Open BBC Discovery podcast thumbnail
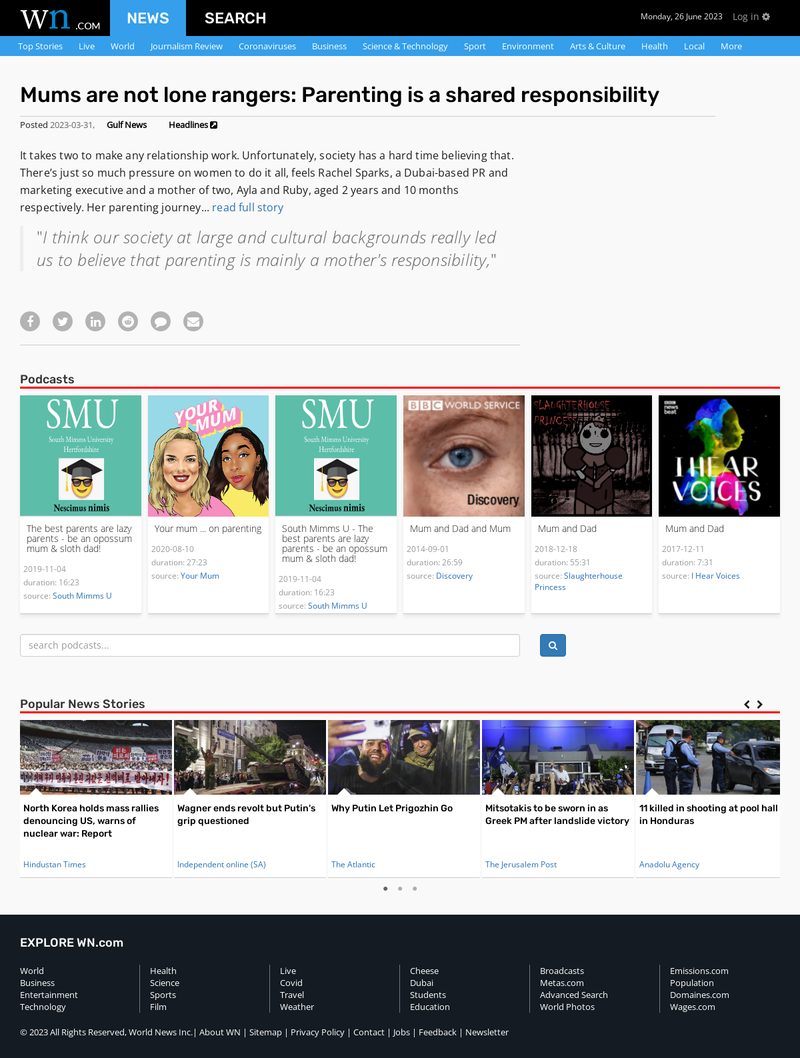The height and width of the screenshot is (1058, 800). click(x=464, y=456)
